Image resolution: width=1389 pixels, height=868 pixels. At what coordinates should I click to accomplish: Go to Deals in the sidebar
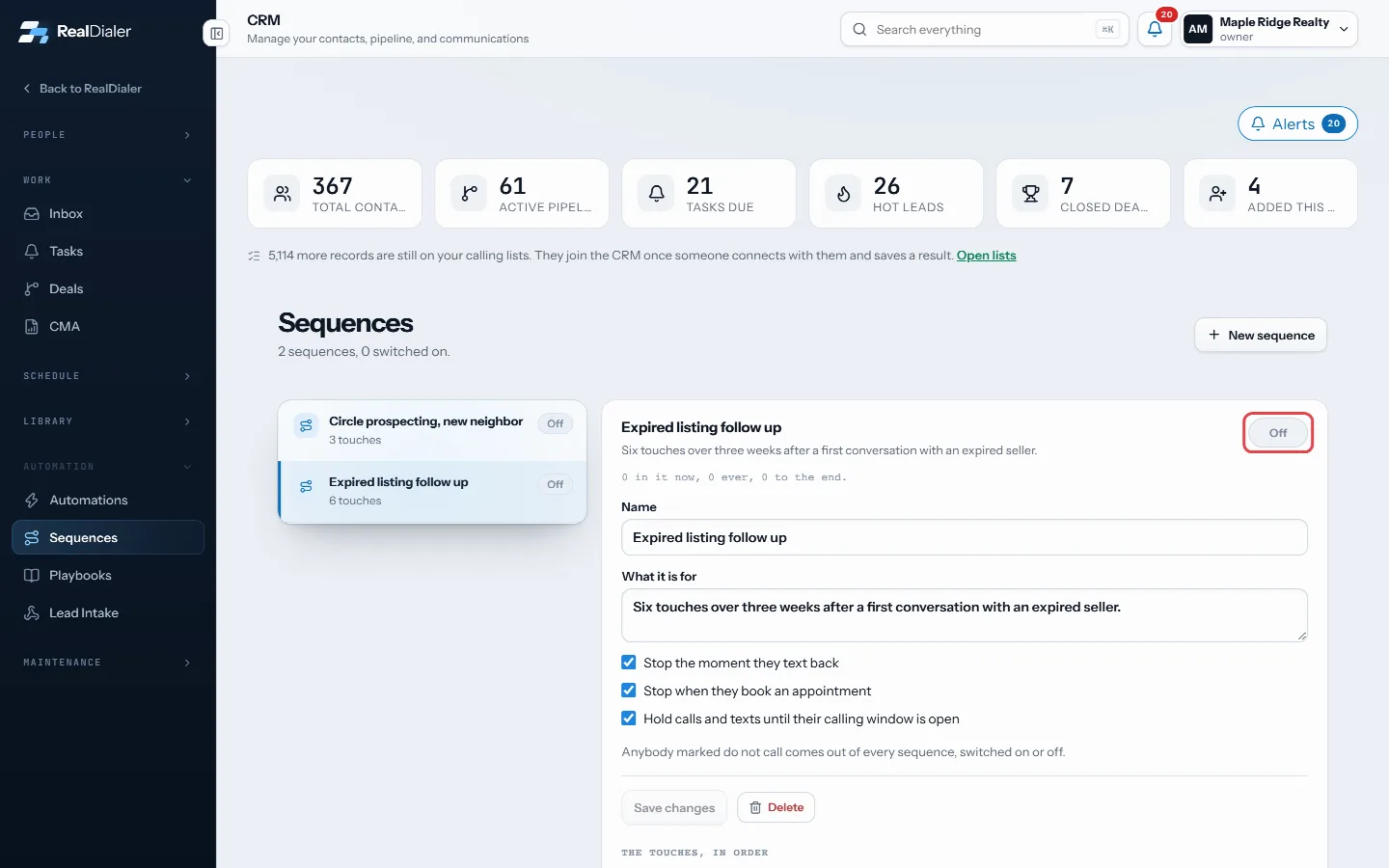108,289
